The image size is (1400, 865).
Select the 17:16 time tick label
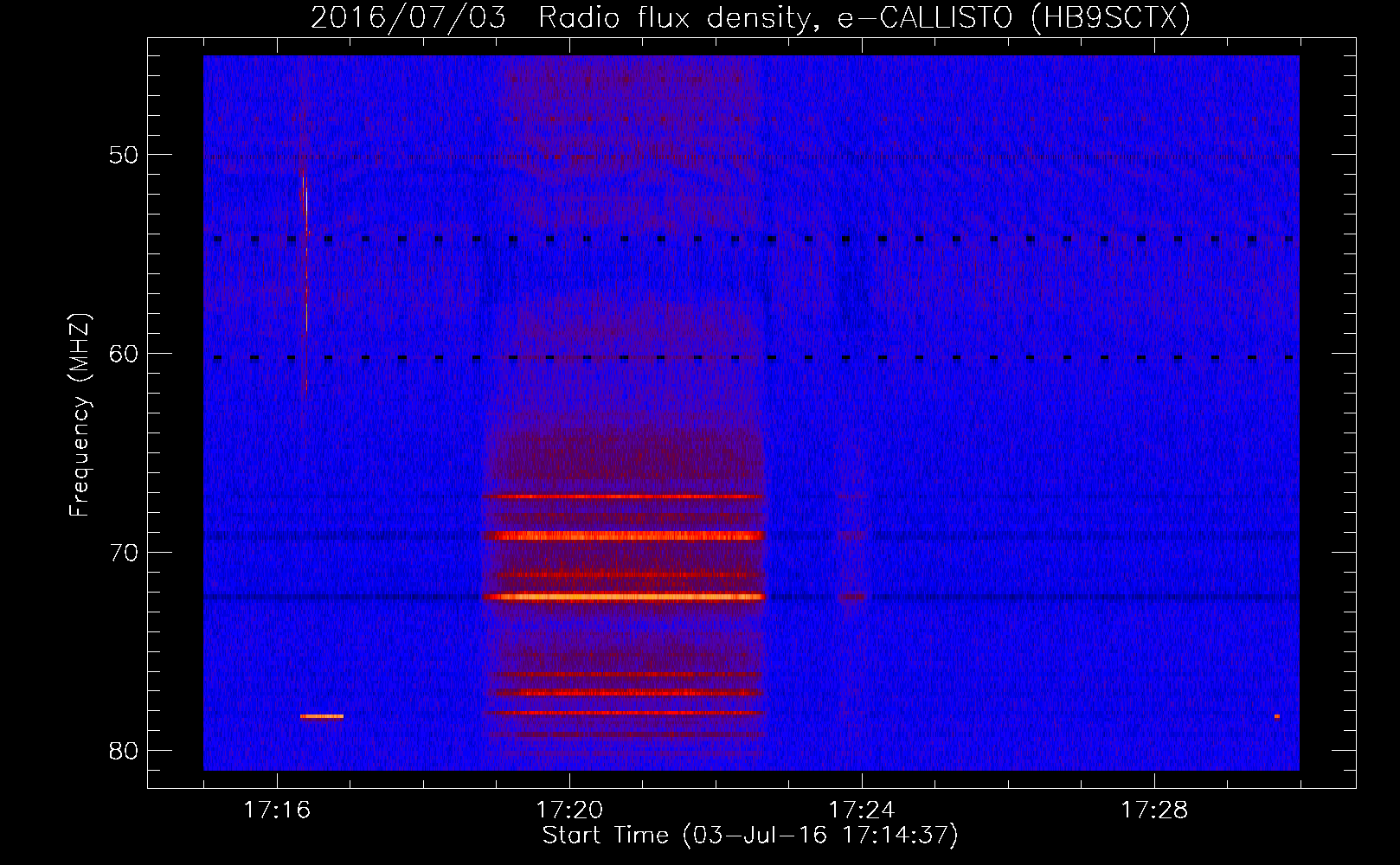(x=277, y=810)
